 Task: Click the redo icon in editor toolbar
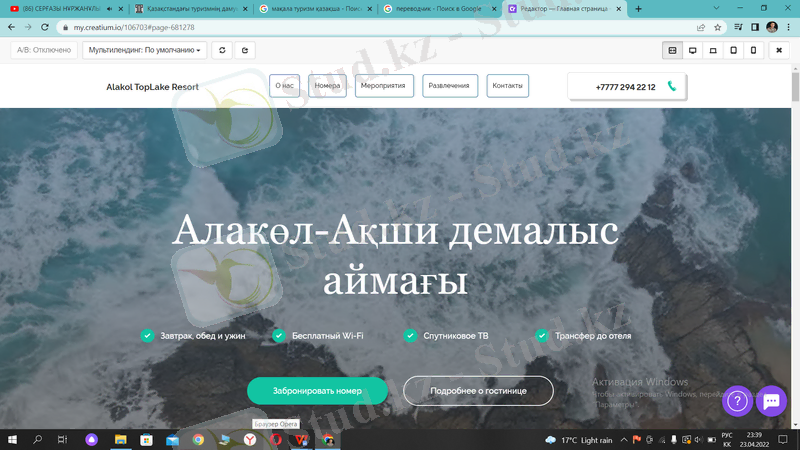pos(245,50)
